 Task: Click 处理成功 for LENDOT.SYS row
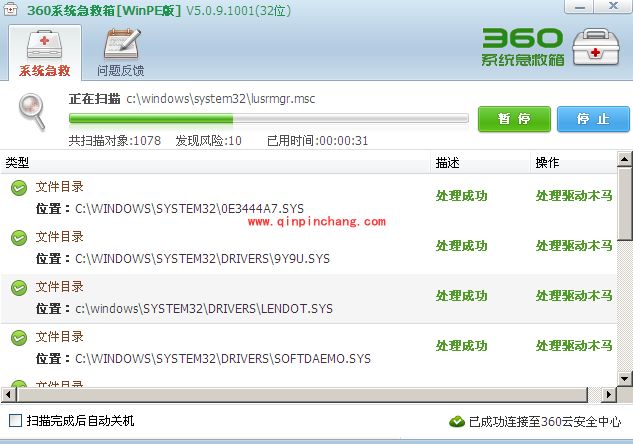[x=461, y=296]
